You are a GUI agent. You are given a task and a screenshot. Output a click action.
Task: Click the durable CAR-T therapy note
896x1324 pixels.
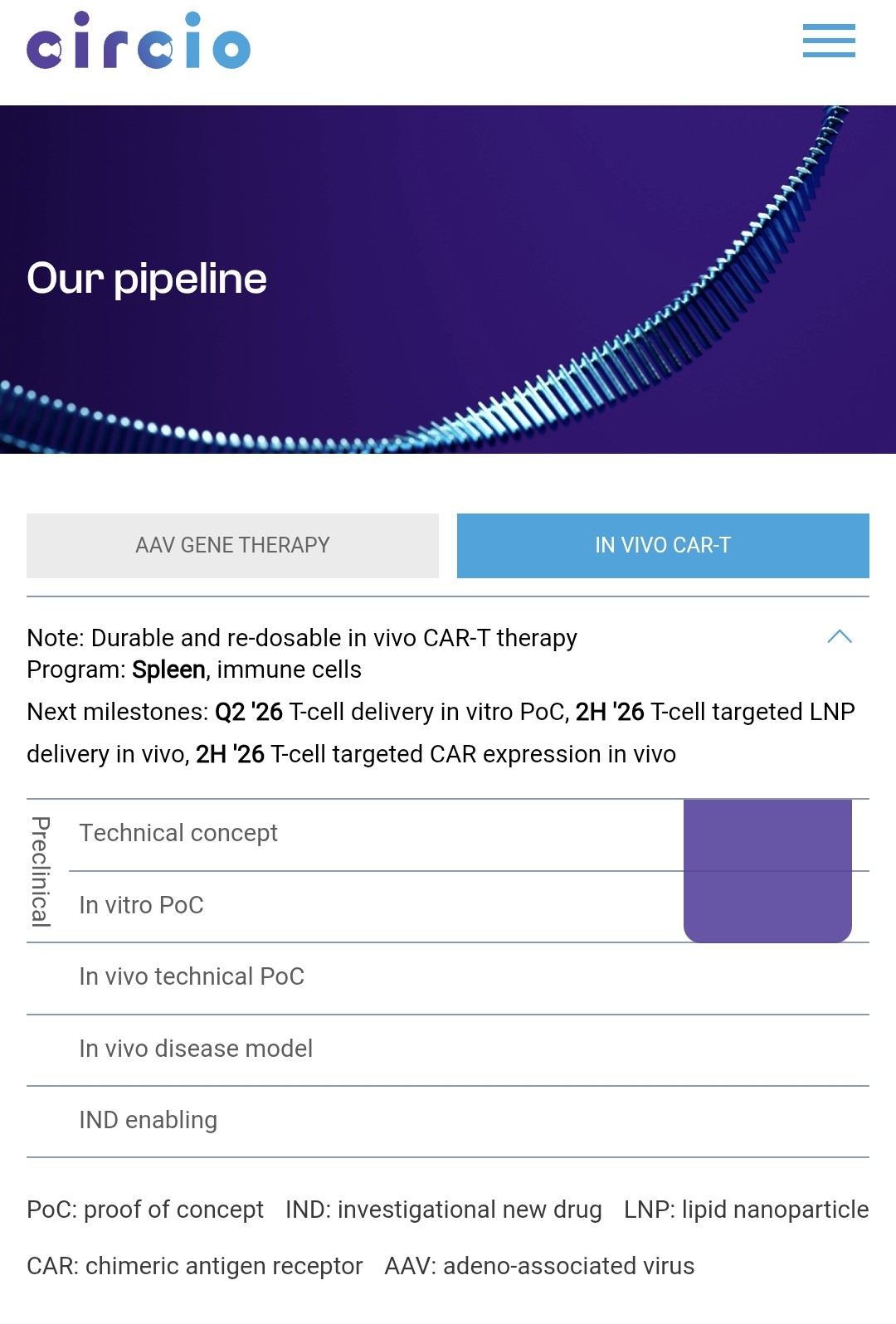pos(302,638)
